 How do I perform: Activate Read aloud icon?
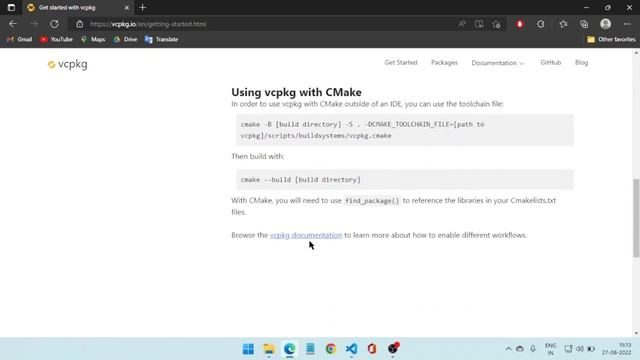tap(462, 24)
